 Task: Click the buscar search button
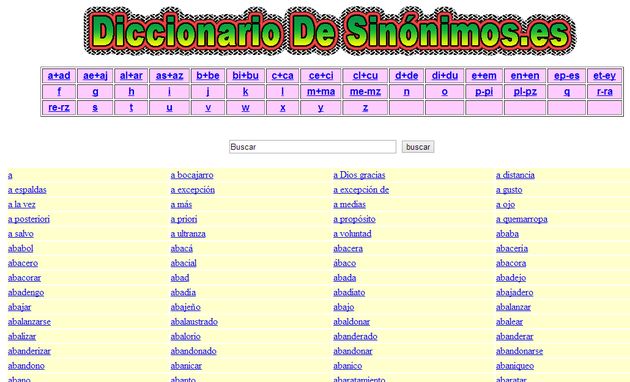pos(418,147)
